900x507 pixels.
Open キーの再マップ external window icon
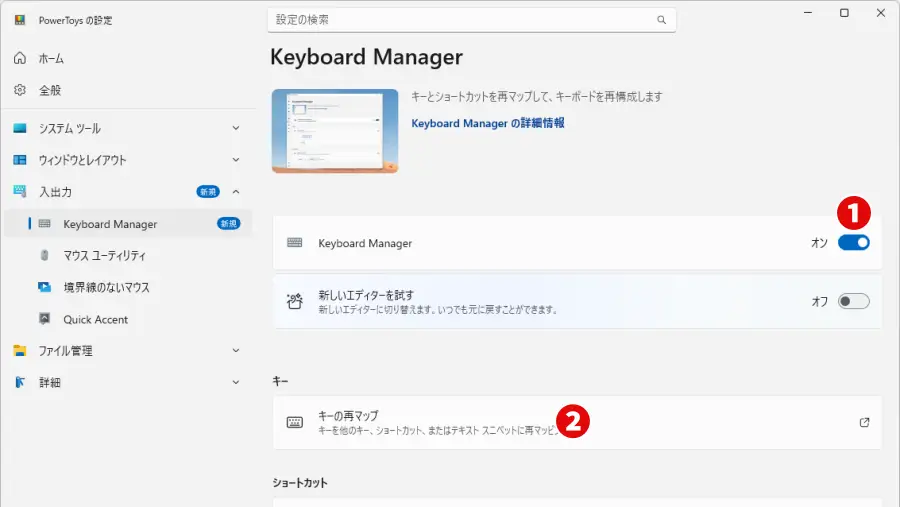coord(864,423)
